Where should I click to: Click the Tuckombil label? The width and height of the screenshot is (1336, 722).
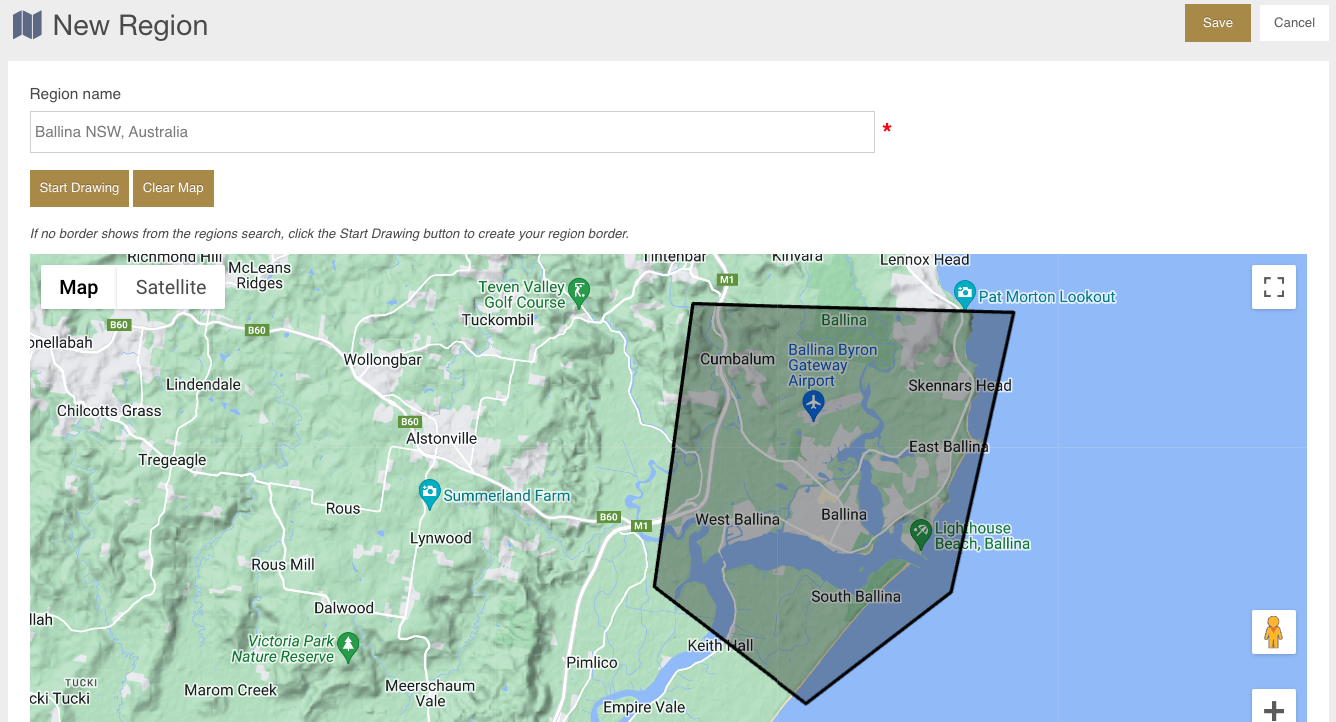coord(500,320)
